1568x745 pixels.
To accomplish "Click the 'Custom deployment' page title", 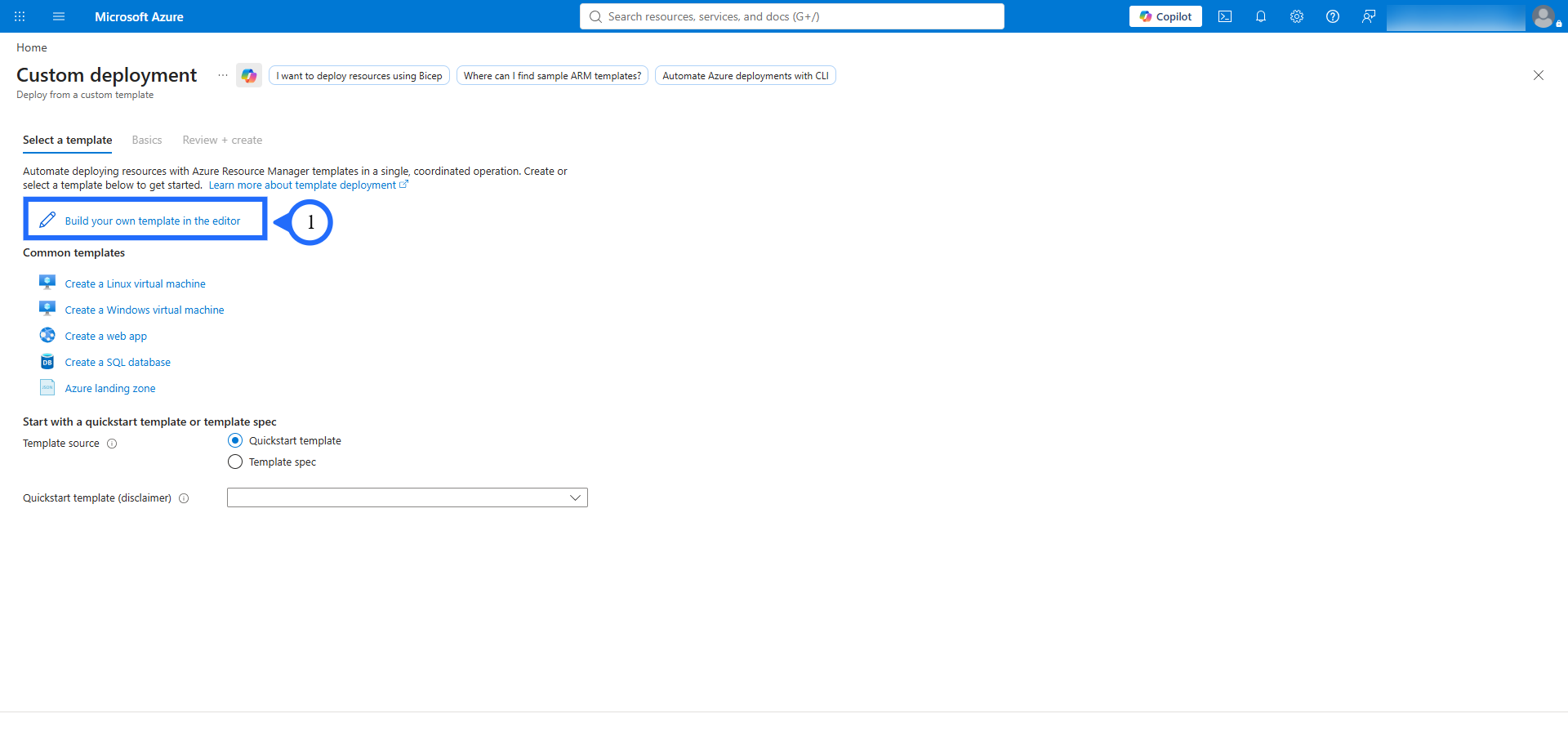I will [x=106, y=75].
